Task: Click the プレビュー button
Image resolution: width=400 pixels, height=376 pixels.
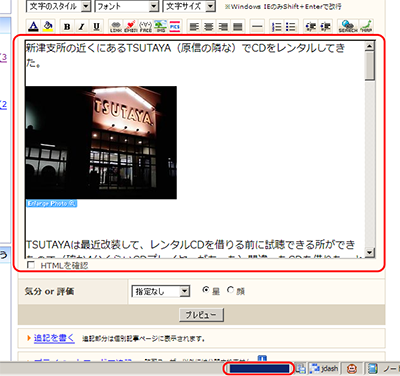Action: click(x=201, y=315)
